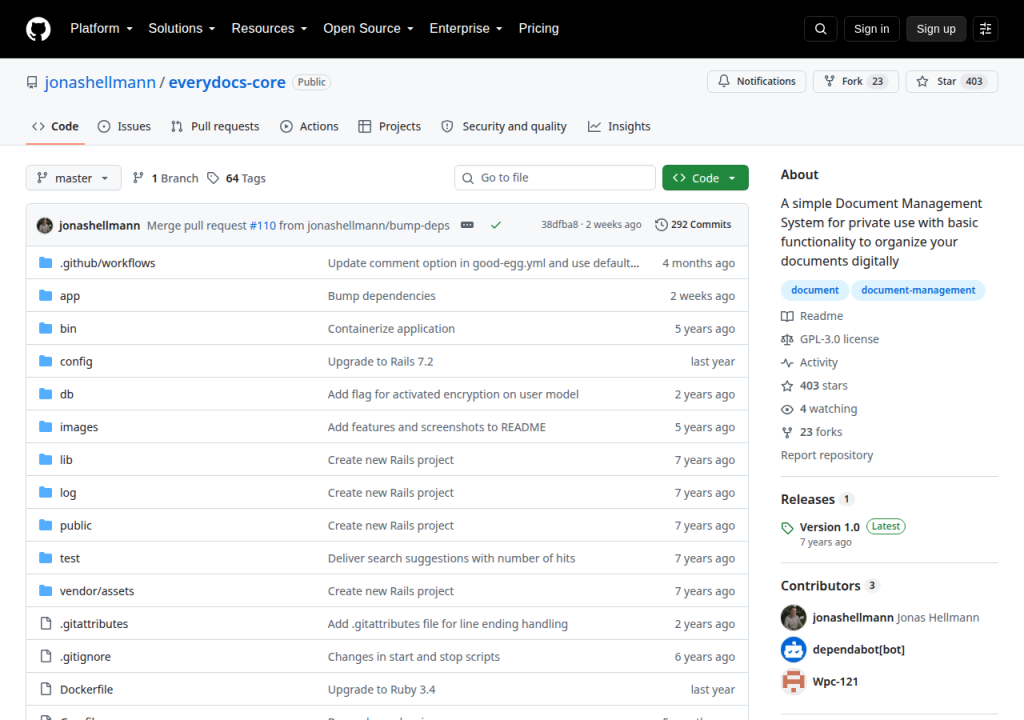
Task: Click the scale icon next to GPL-3.0 license
Action: (x=787, y=339)
